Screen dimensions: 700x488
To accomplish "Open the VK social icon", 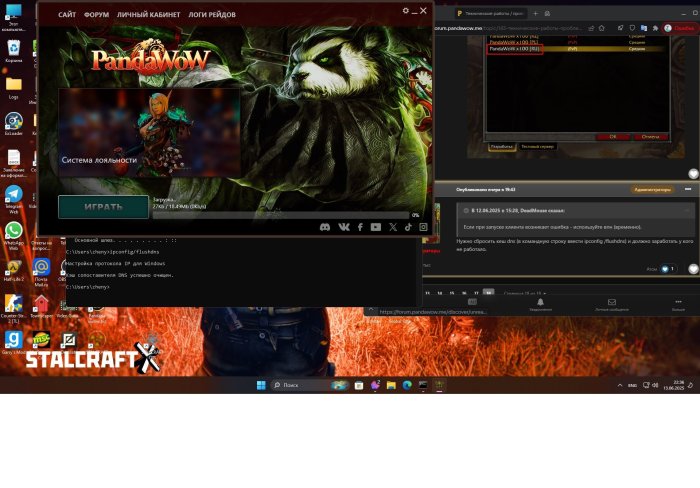I will pos(342,227).
